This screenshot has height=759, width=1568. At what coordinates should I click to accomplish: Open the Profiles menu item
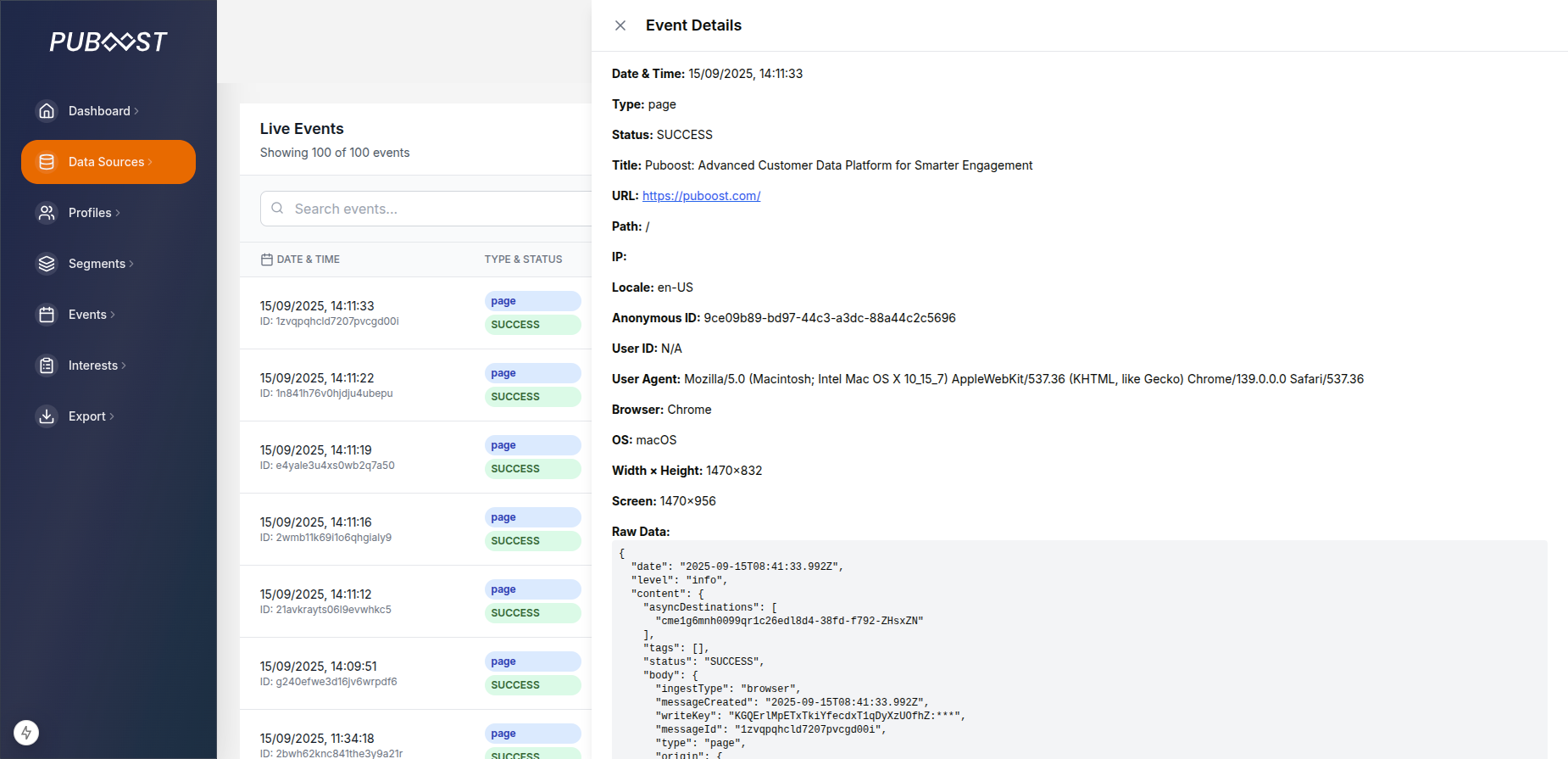tap(90, 213)
